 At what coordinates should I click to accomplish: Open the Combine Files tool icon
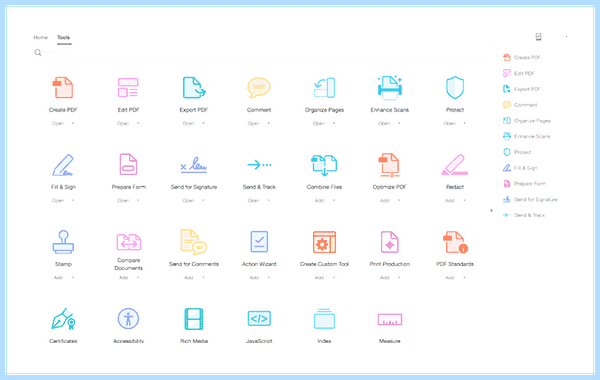point(324,165)
